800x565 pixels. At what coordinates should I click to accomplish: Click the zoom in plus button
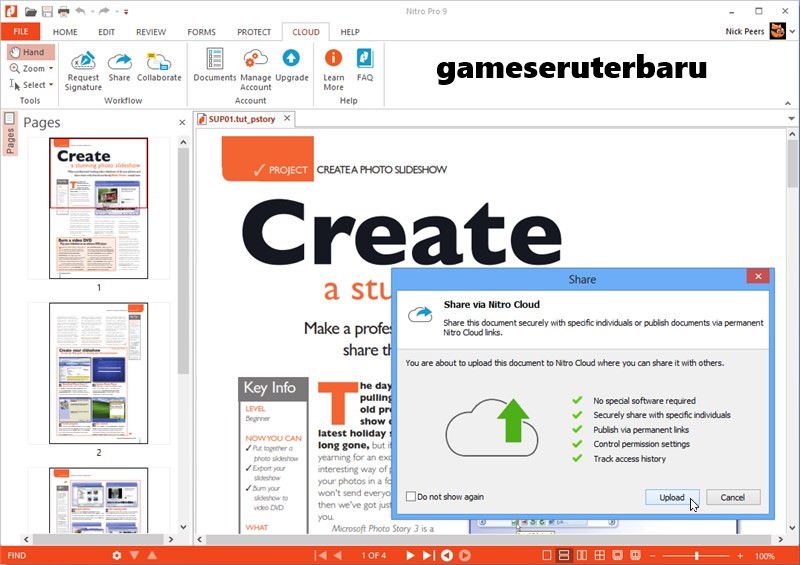pos(740,556)
